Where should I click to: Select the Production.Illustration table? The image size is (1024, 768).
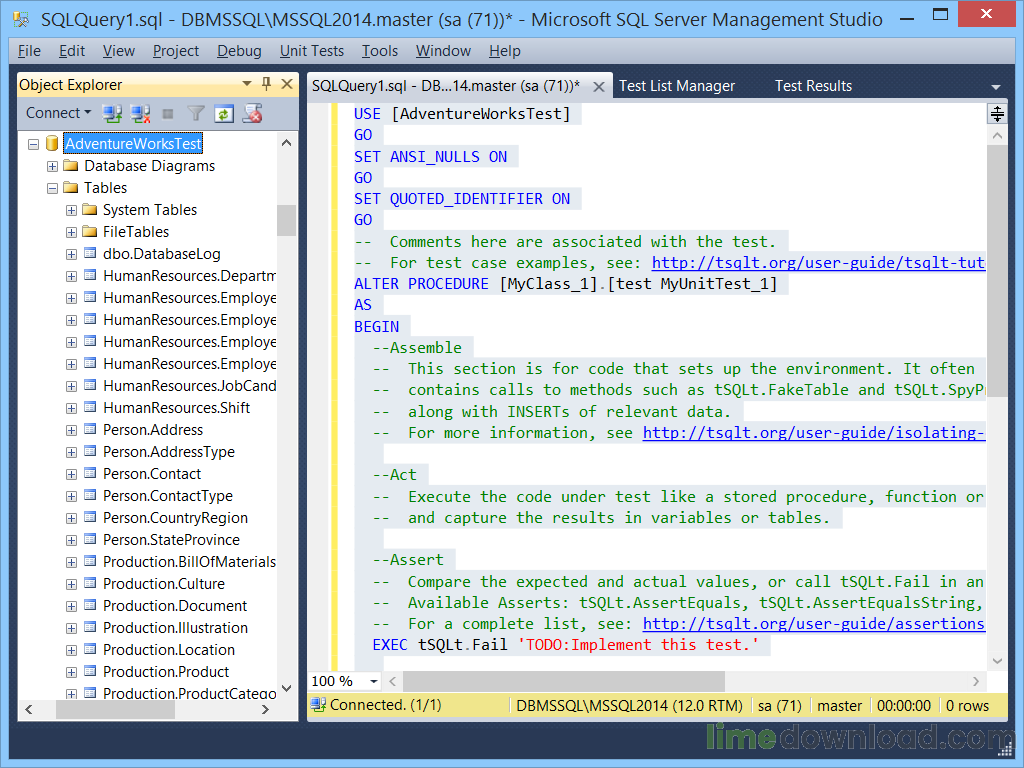coord(176,627)
